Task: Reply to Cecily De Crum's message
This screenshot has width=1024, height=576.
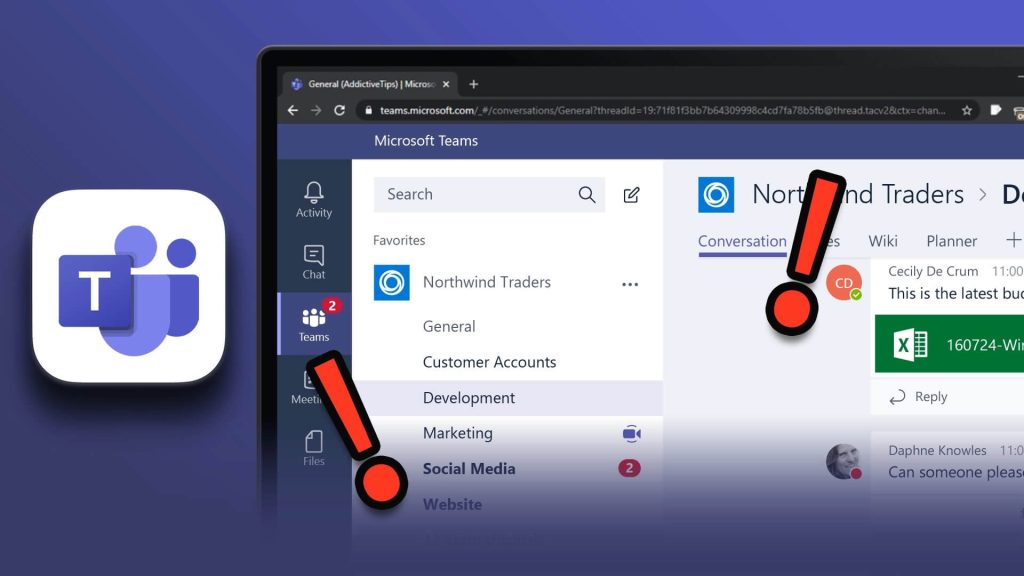Action: coord(919,397)
